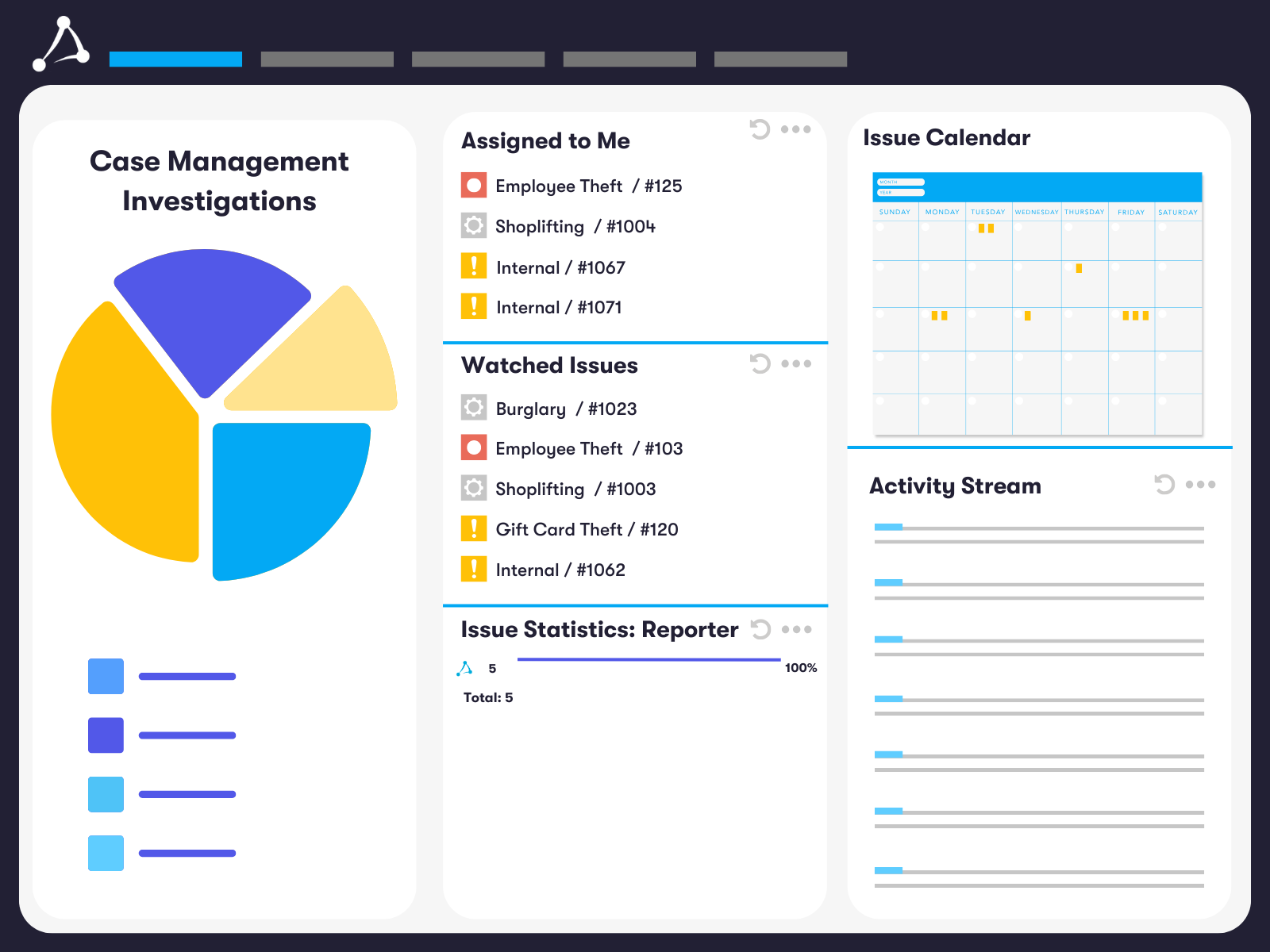Refresh the Activity Stream panel
This screenshot has height=952, width=1270.
[x=1164, y=484]
